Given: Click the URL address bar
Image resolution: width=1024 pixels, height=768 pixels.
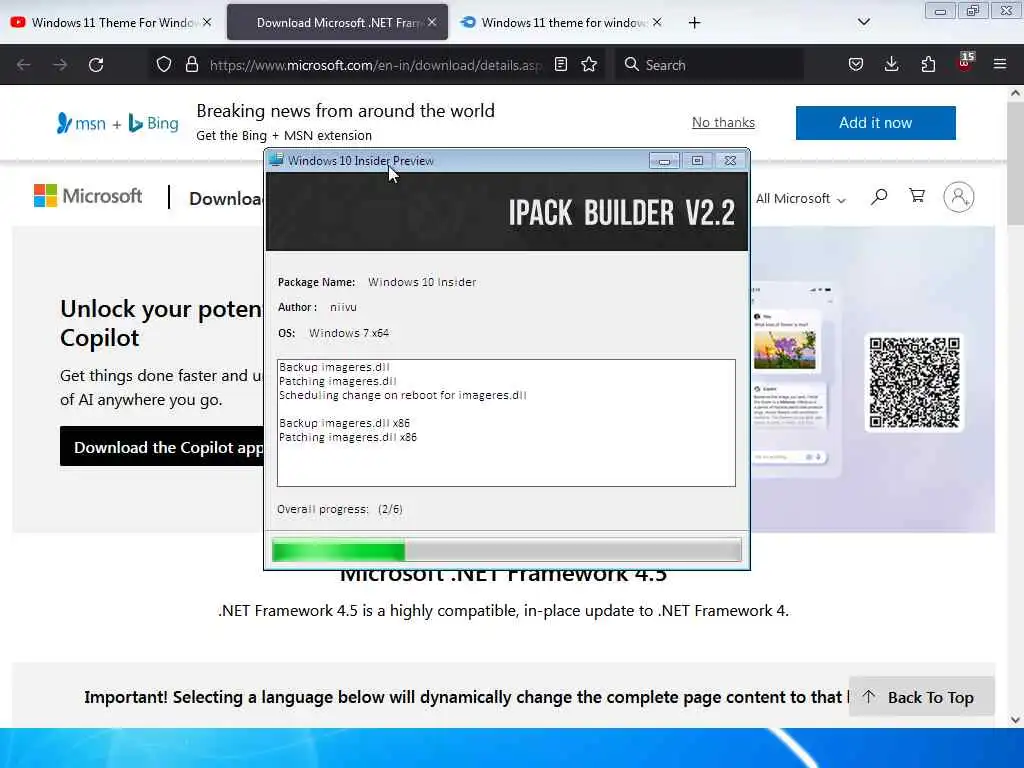Looking at the screenshot, I should coord(376,65).
